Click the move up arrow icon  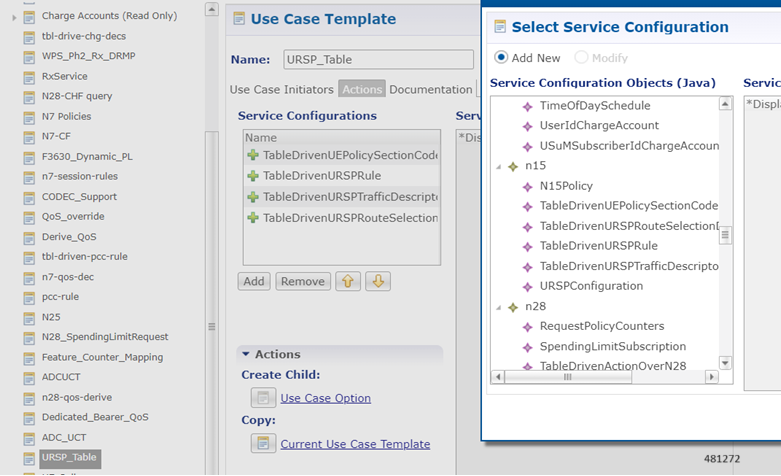[x=350, y=281]
